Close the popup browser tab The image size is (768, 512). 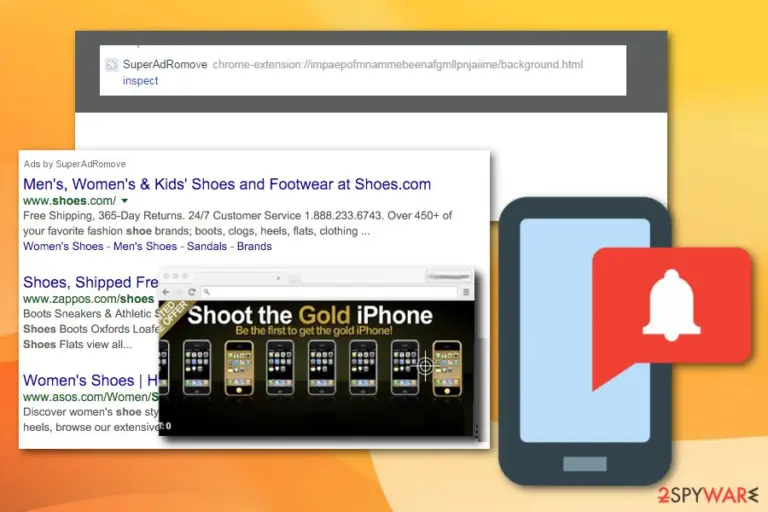[x=278, y=278]
